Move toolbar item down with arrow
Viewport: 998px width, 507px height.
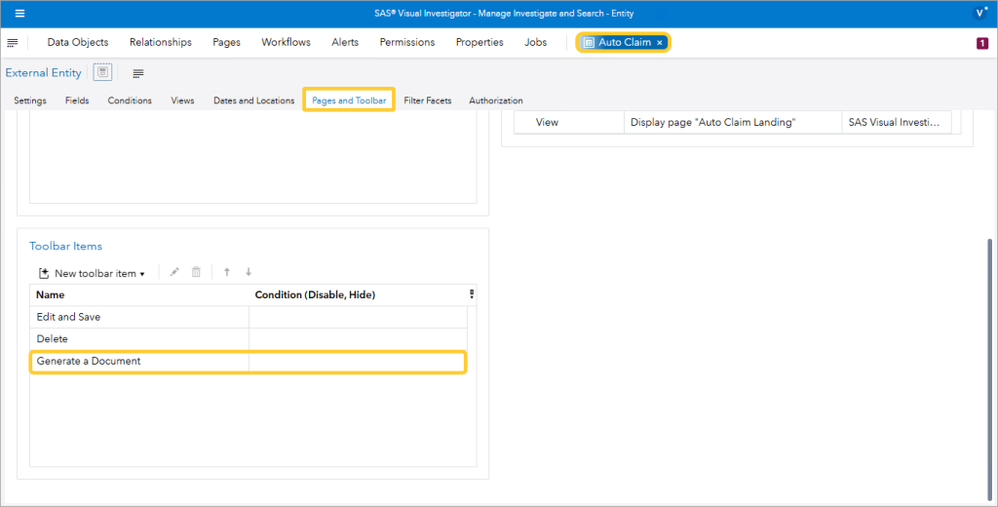248,272
